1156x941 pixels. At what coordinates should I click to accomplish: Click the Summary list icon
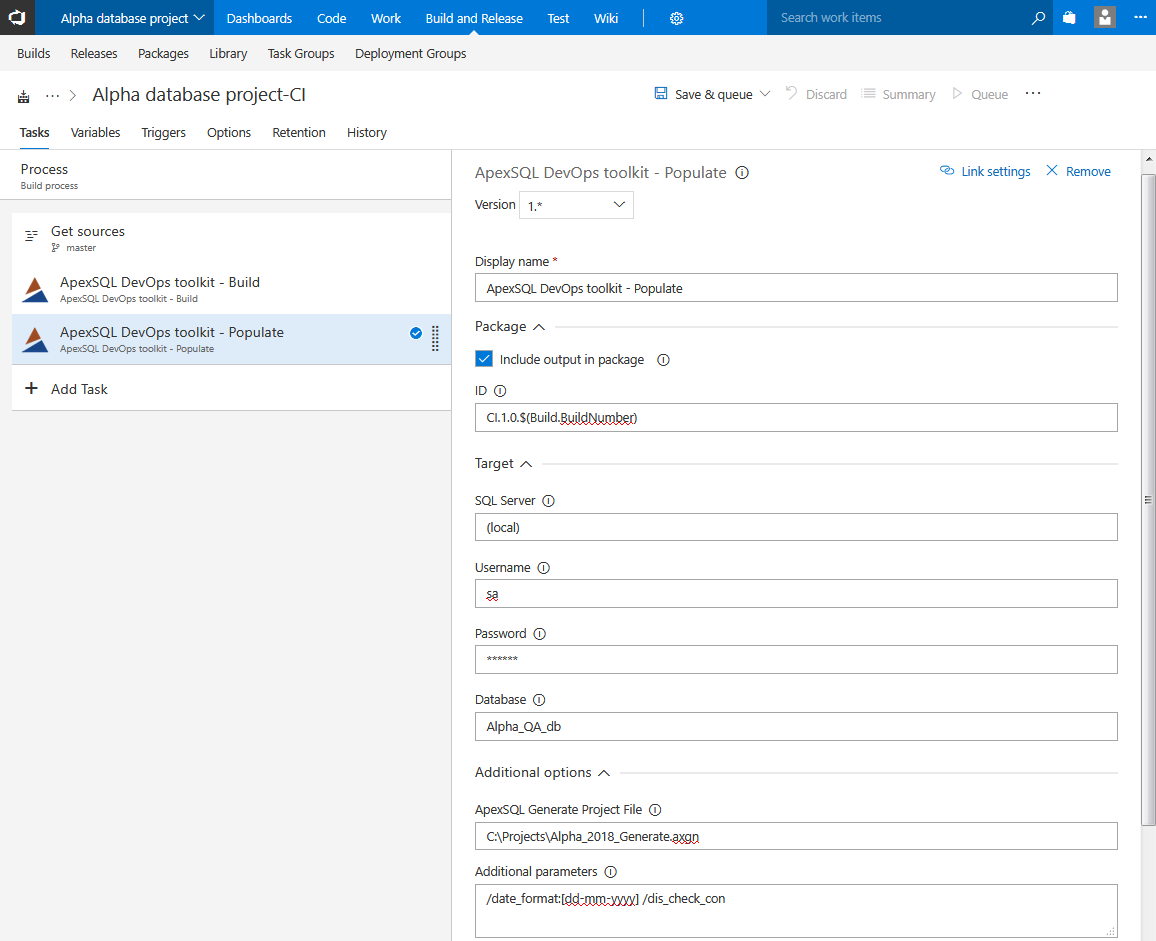point(869,94)
